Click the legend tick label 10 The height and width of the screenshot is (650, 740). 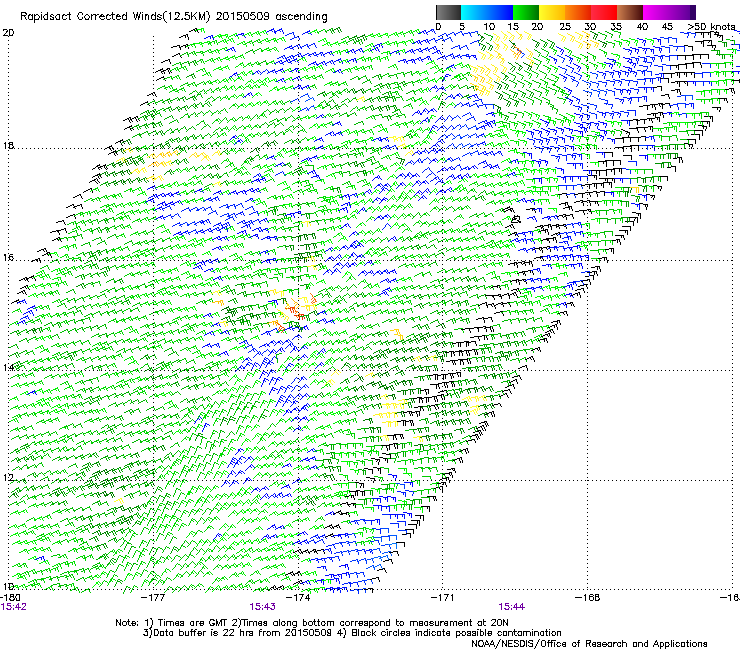coord(489,27)
